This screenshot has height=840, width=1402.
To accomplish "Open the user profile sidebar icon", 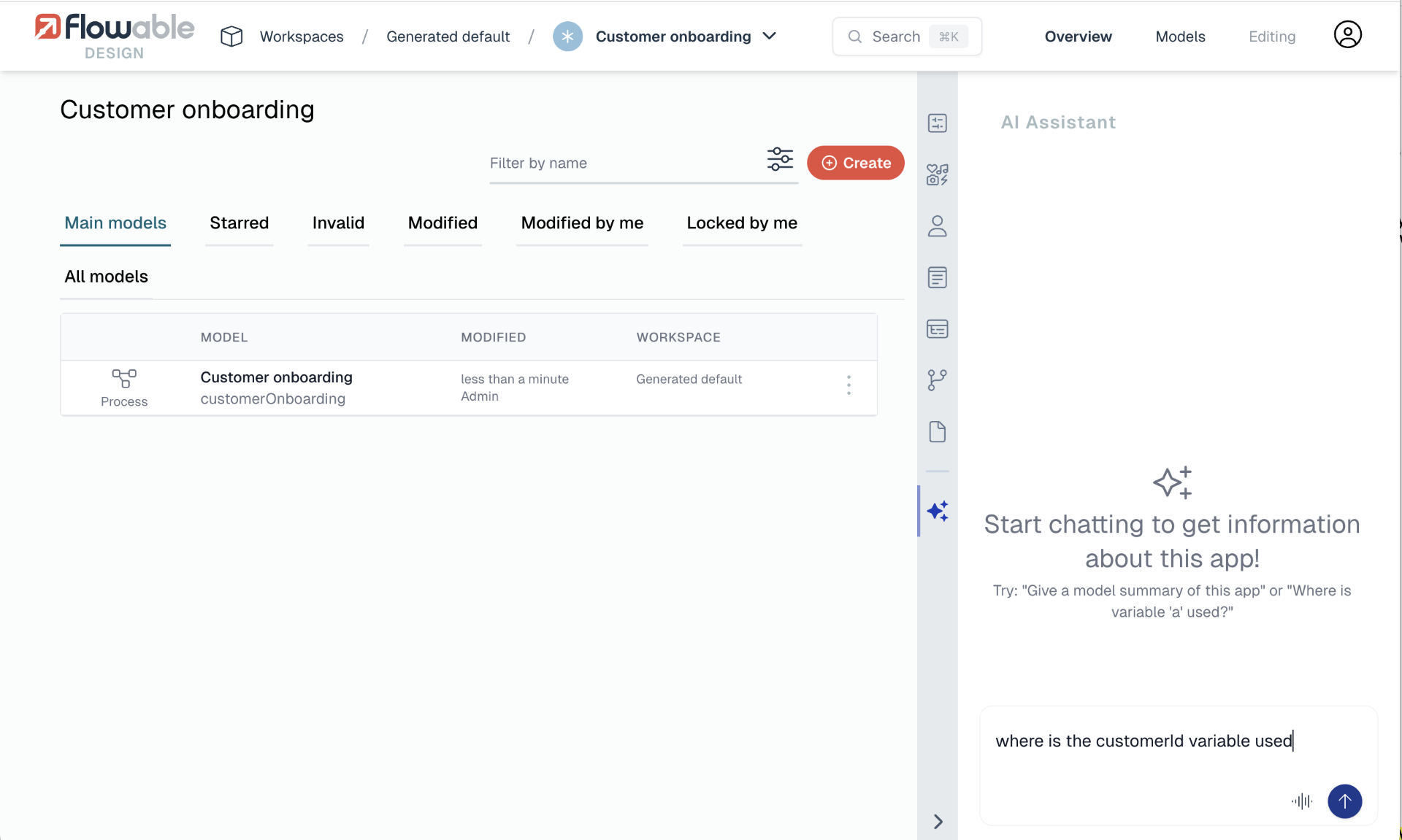I will tap(938, 226).
